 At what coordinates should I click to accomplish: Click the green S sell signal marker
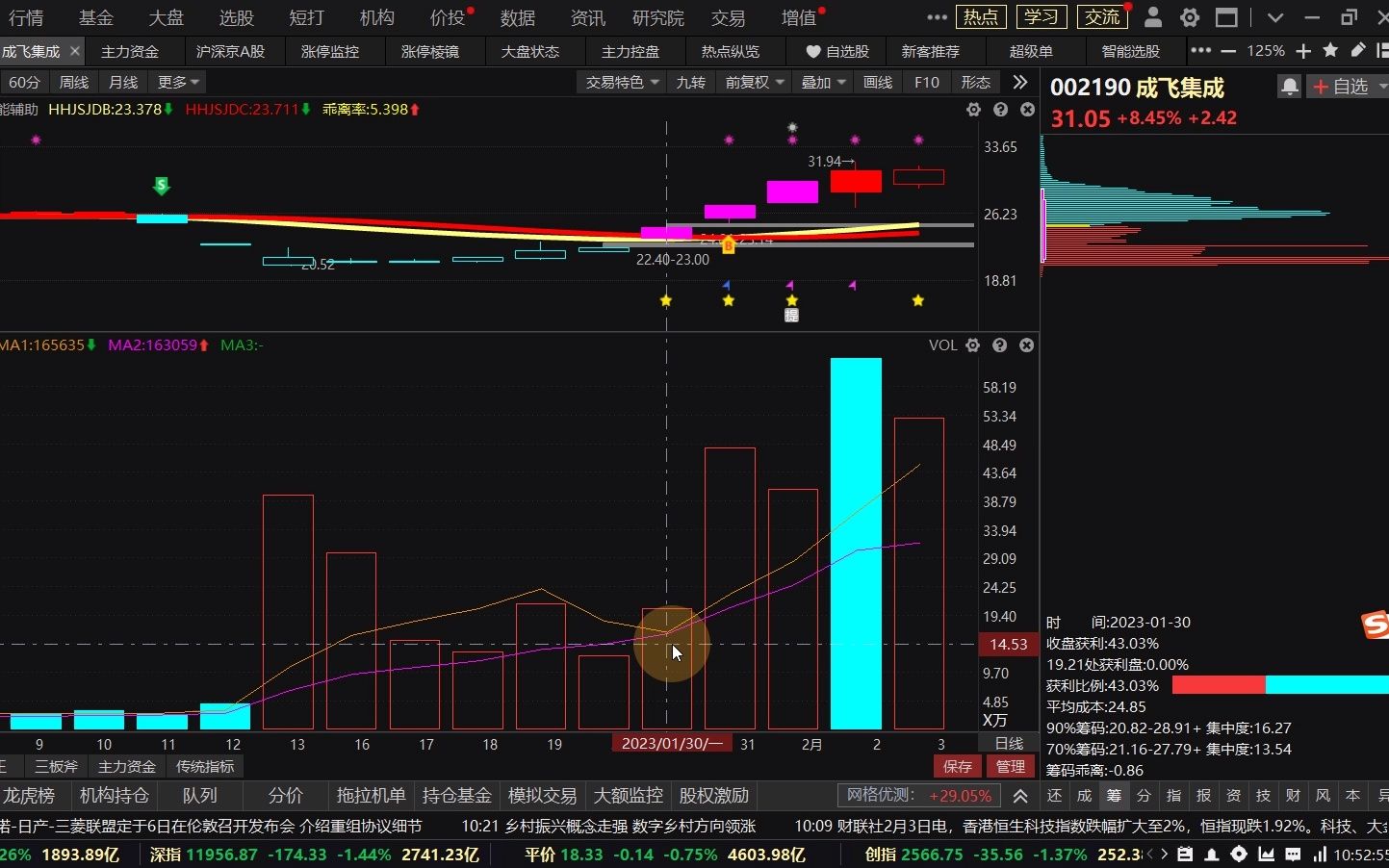pos(162,185)
